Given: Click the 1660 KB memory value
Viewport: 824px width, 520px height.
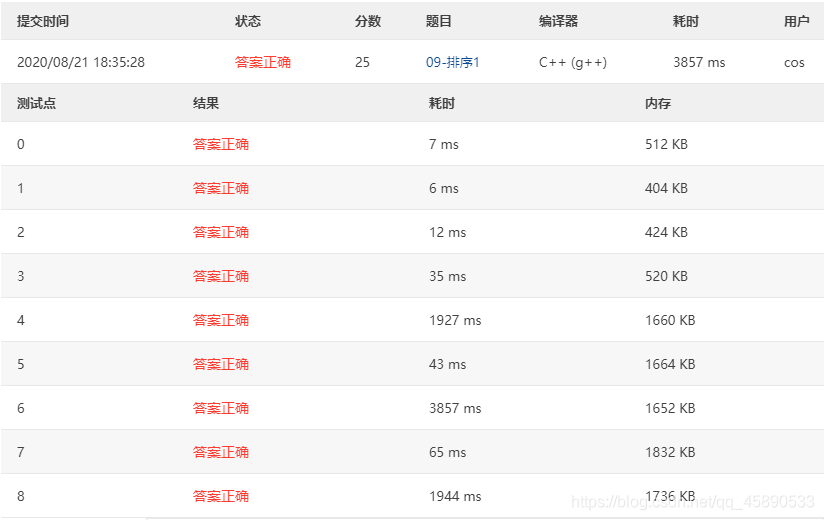Looking at the screenshot, I should tap(670, 321).
